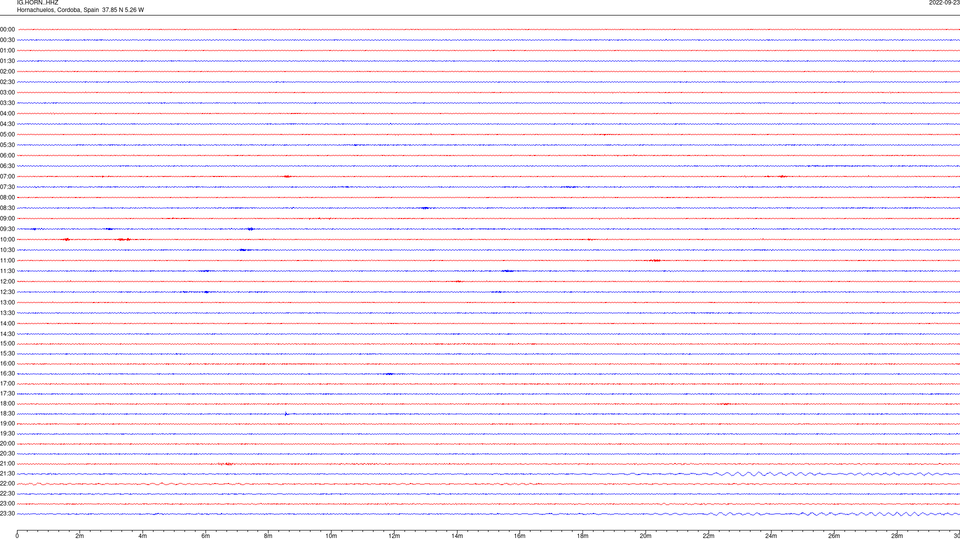Select the 14m minutes axis label
This screenshot has width=960, height=540.
pos(457,536)
